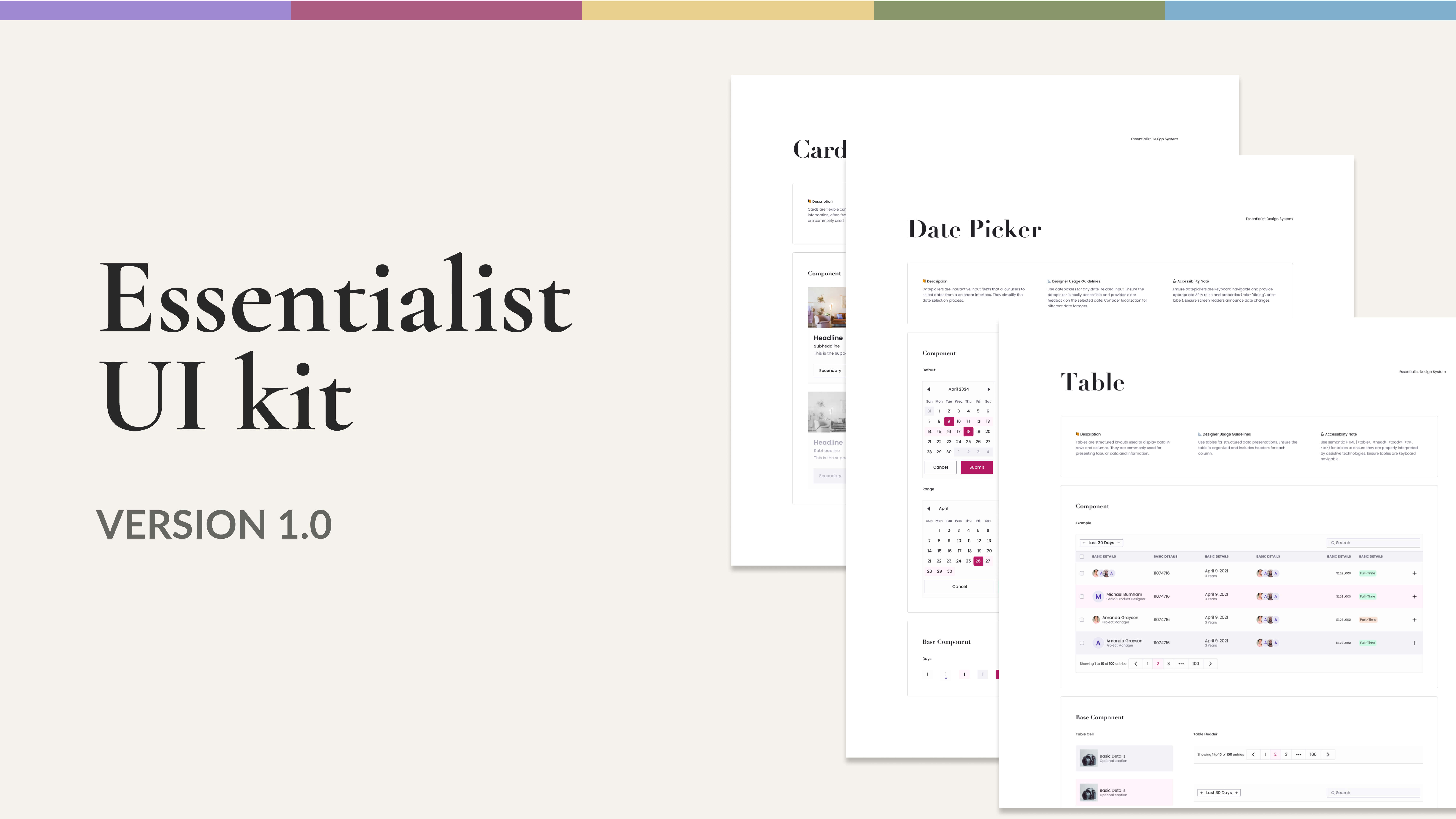This screenshot has height=819, width=1456.
Task: Click the April 2024 month label
Action: click(959, 390)
